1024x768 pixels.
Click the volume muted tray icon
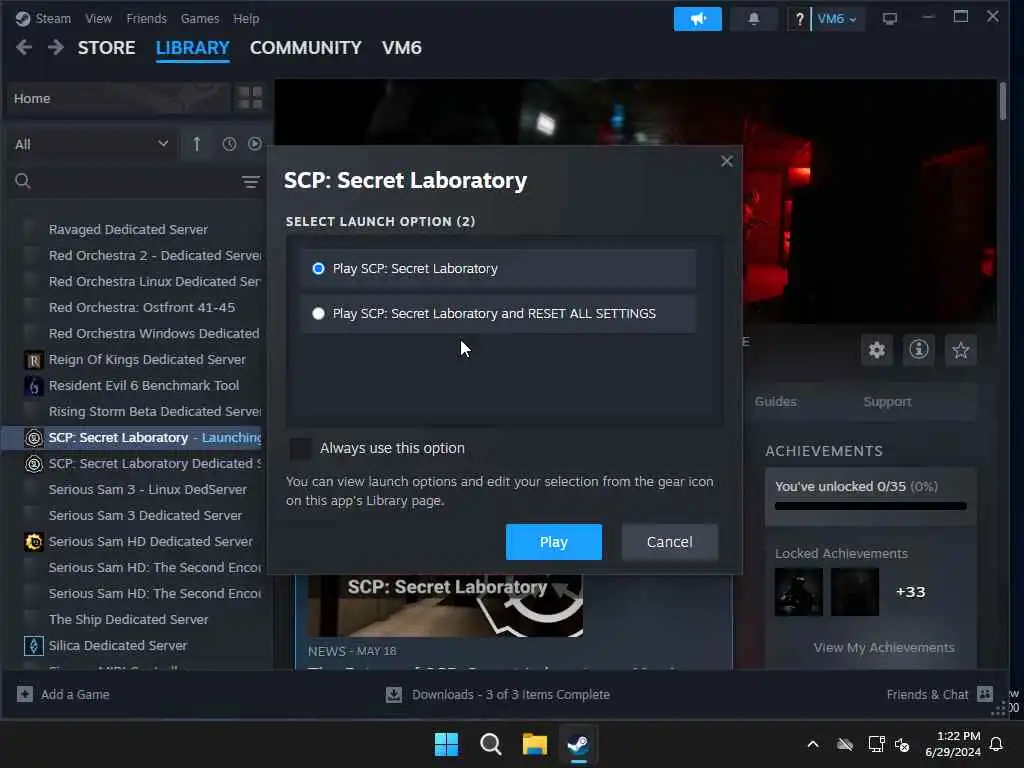[x=903, y=744]
